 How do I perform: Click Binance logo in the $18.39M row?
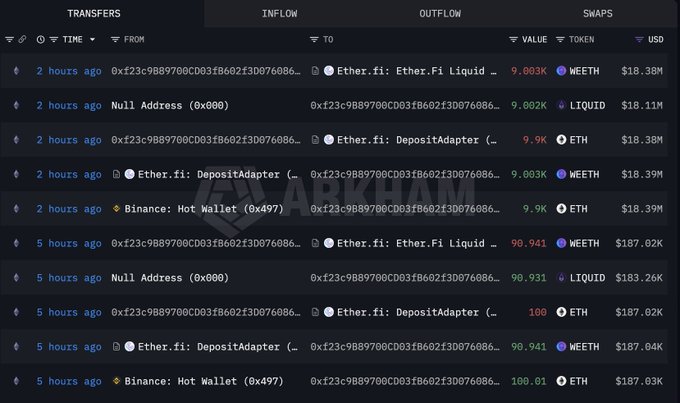(116, 209)
